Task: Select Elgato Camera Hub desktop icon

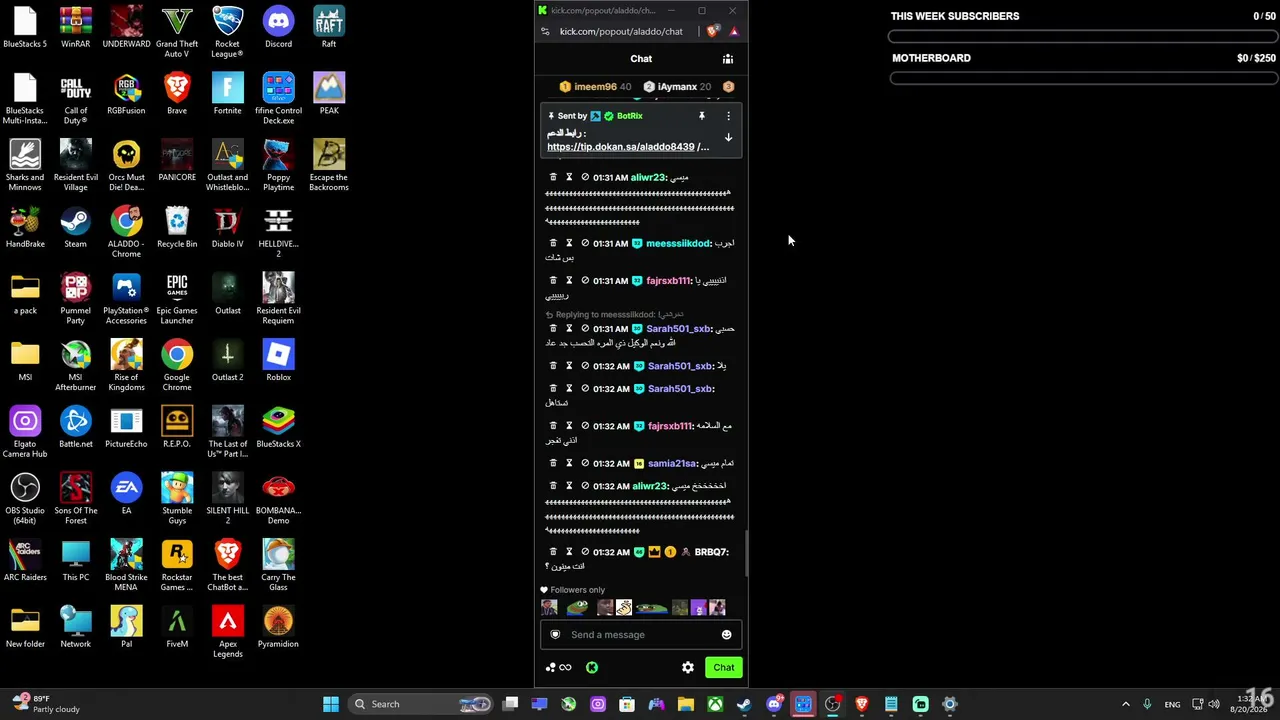Action: click(25, 432)
